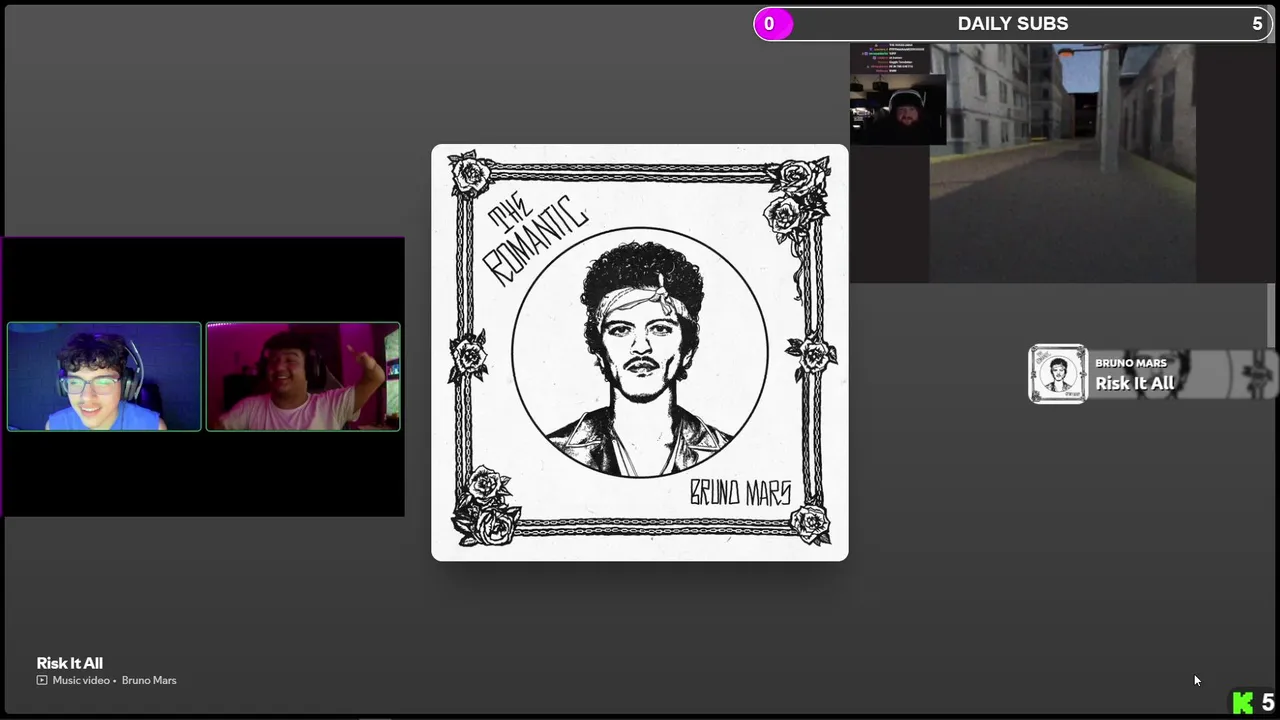Click the DAILY SUBS progress bar
1280x720 pixels.
[x=1013, y=24]
